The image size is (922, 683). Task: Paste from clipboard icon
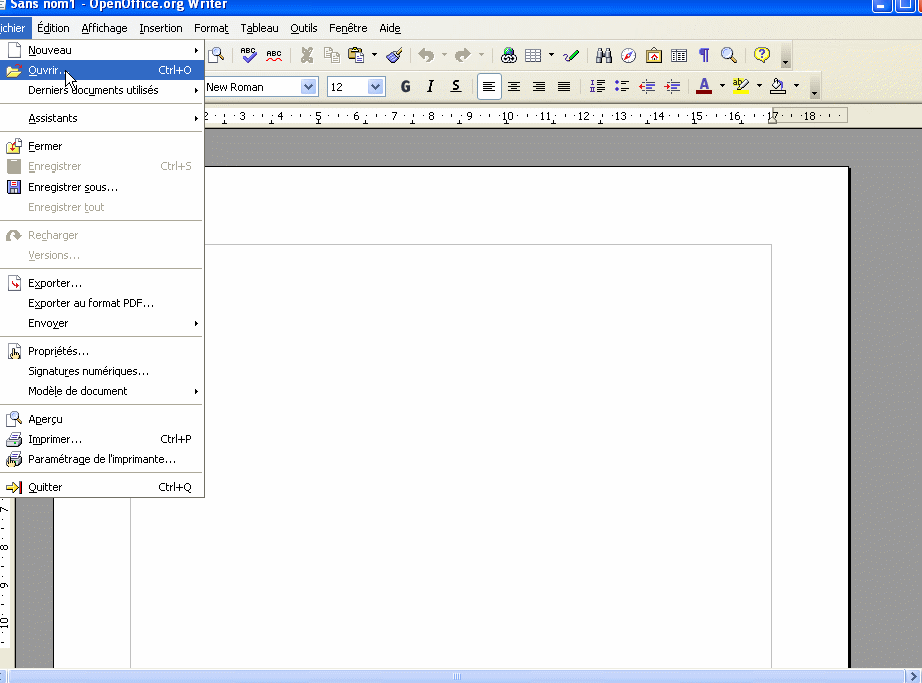click(x=356, y=55)
